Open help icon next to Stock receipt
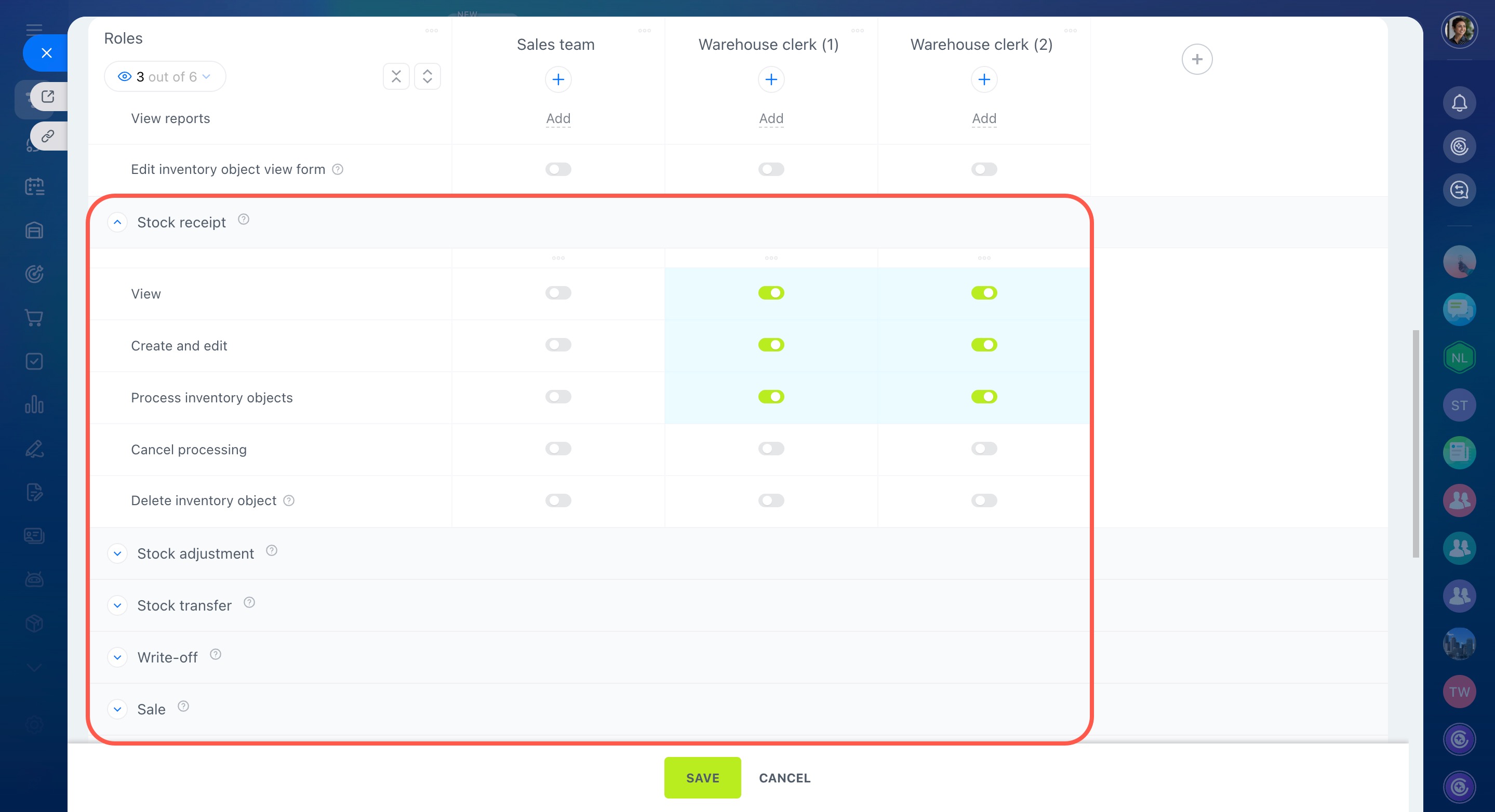Viewport: 1495px width, 812px height. [x=244, y=219]
